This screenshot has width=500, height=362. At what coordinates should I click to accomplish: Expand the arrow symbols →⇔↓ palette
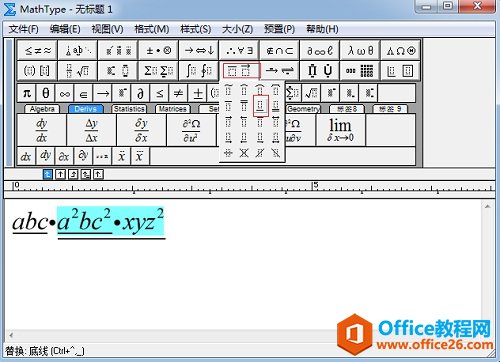point(199,50)
